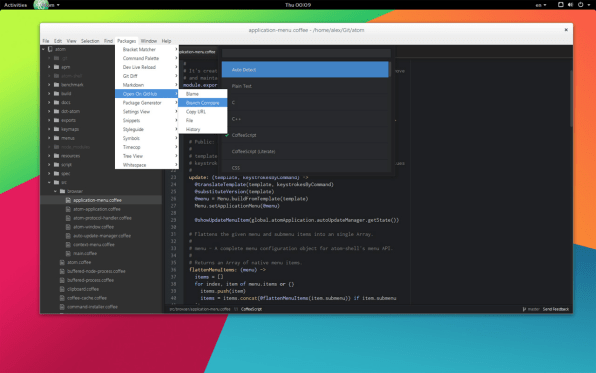Screen dimensions: 596x373
Task: Select Plain Text grammar option
Action: pos(306,86)
